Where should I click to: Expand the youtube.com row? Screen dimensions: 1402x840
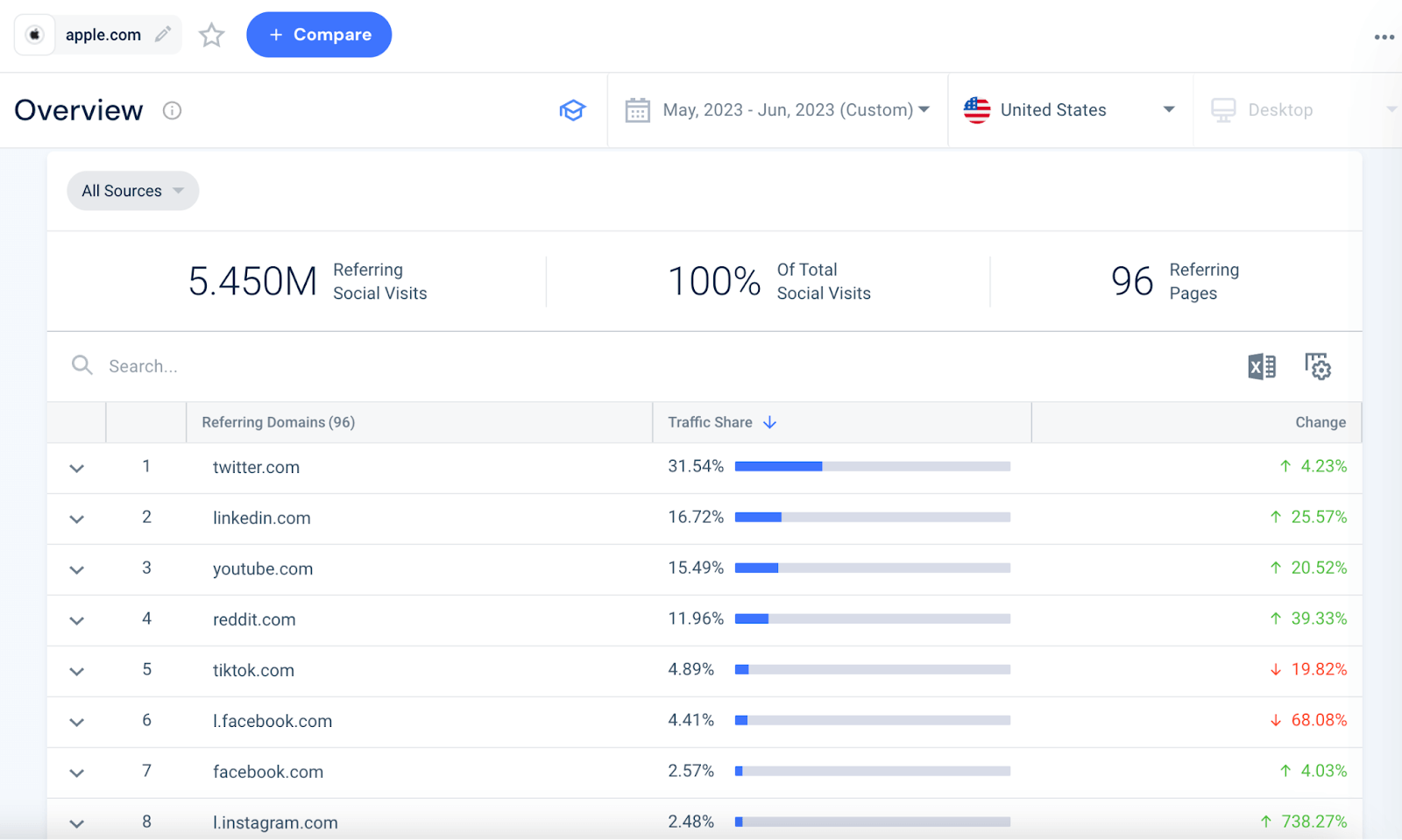(77, 570)
